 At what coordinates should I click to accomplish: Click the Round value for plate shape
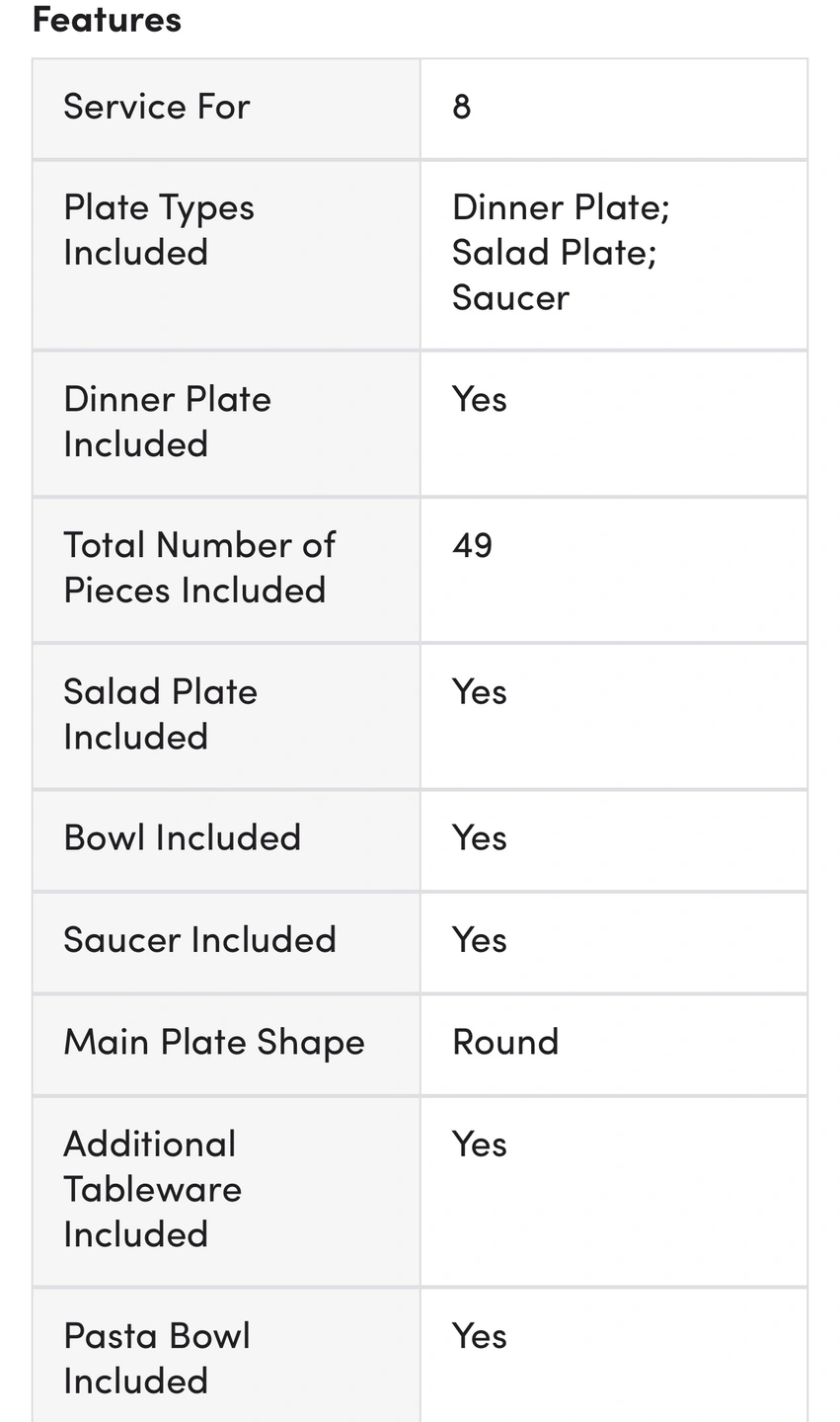coord(505,1043)
